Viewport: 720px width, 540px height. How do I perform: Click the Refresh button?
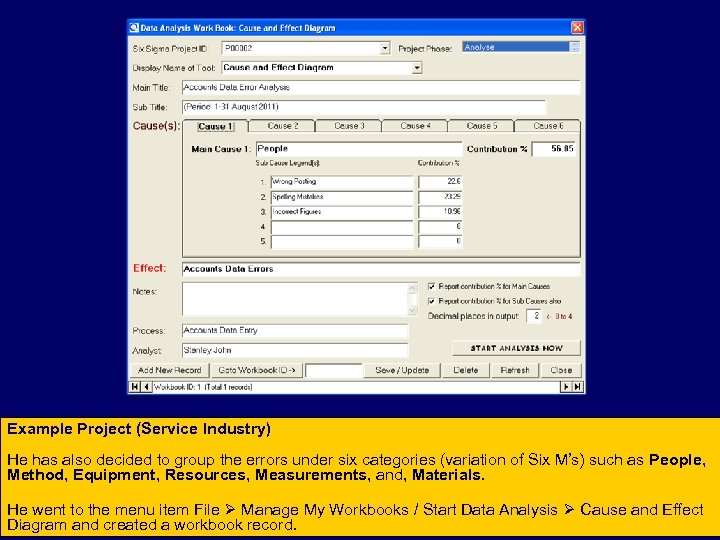point(515,370)
